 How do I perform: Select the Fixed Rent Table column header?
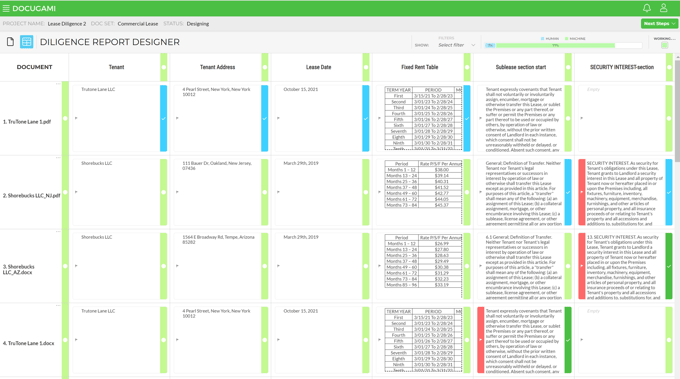tap(419, 67)
